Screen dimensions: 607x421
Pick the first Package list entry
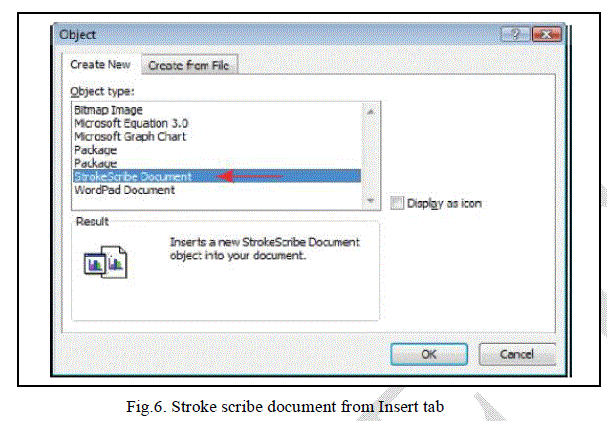pos(95,149)
